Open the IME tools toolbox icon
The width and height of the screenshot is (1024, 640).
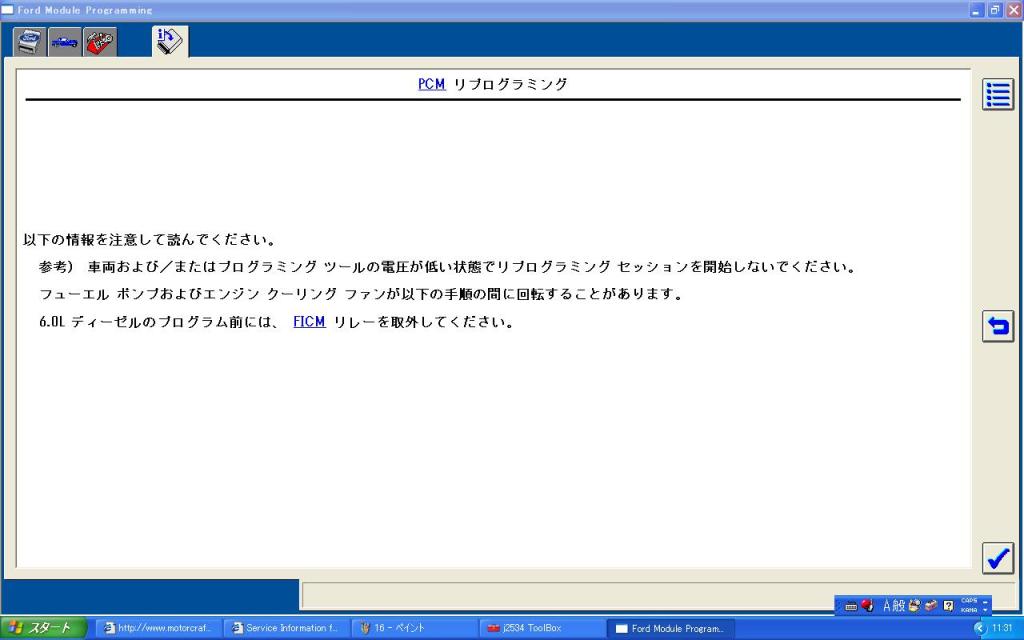[931, 605]
